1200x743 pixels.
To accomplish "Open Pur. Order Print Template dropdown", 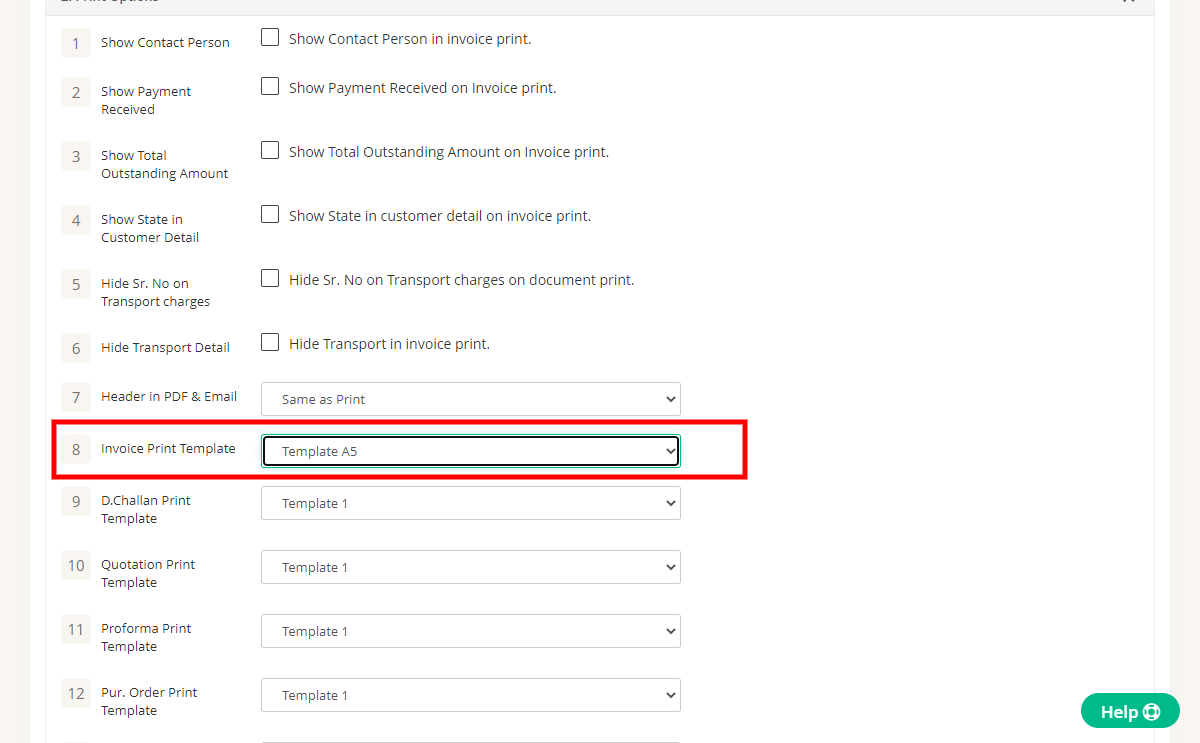I will point(471,695).
